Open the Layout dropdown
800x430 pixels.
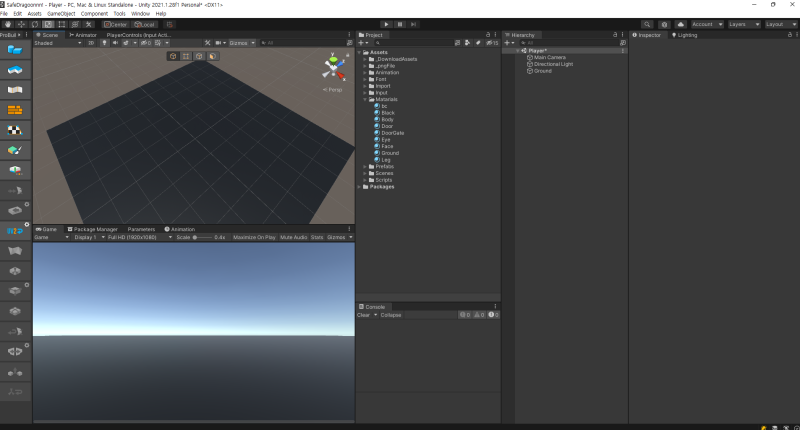pyautogui.click(x=781, y=24)
